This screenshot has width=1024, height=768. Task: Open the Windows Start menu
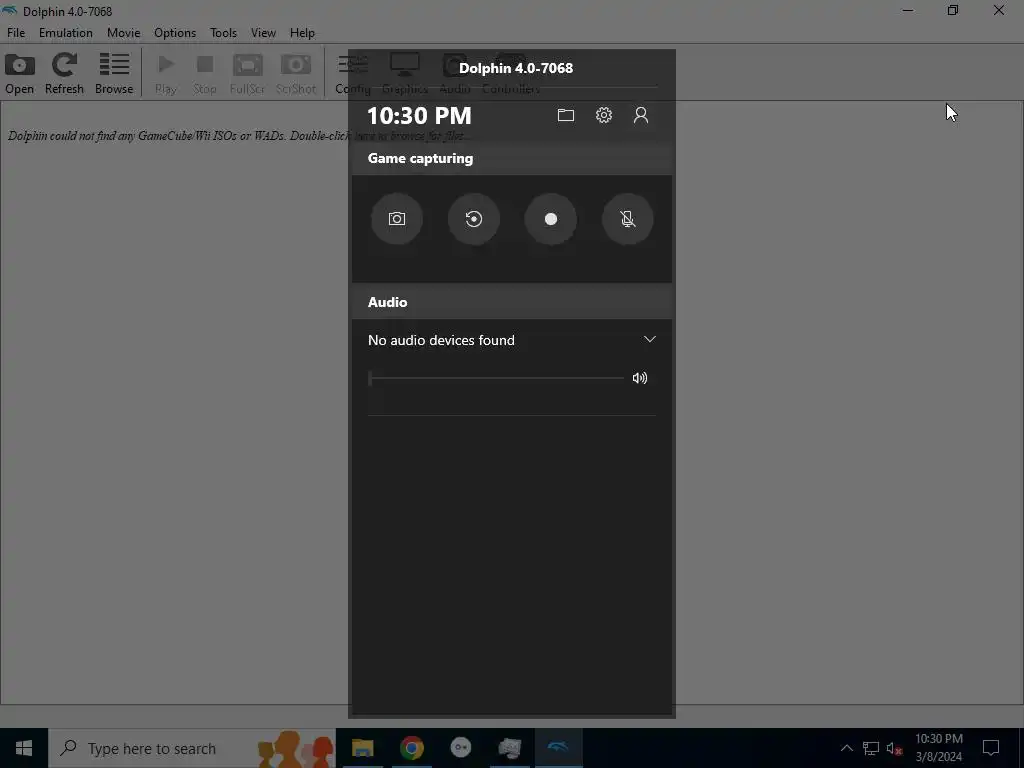[24, 748]
